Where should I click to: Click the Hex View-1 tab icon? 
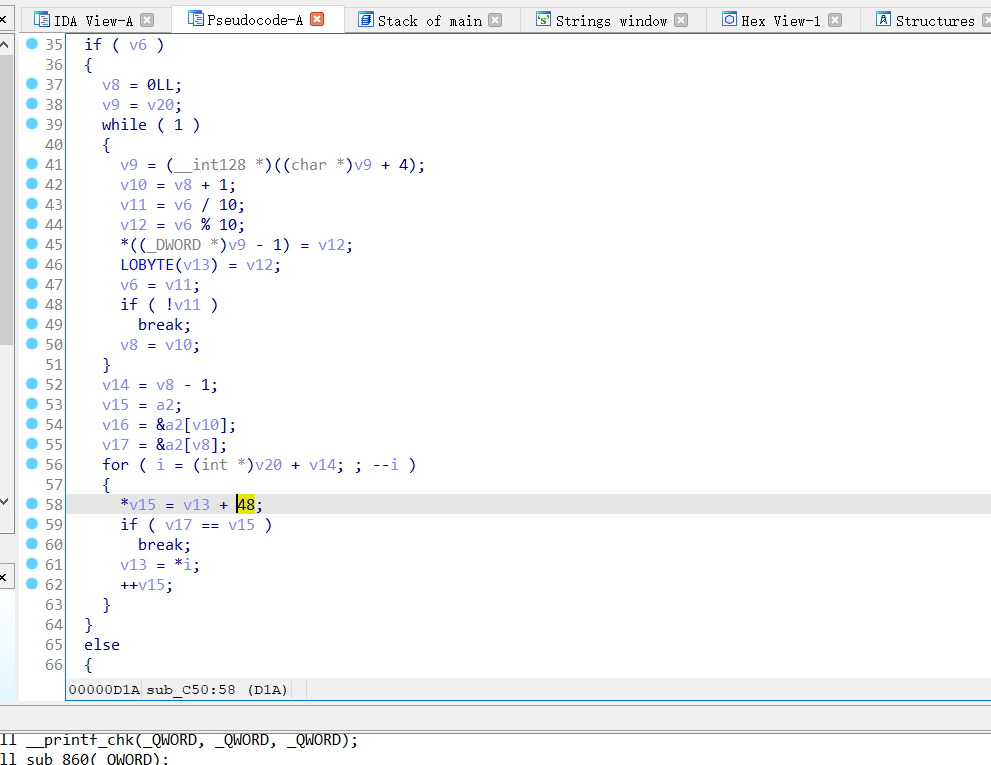click(729, 20)
